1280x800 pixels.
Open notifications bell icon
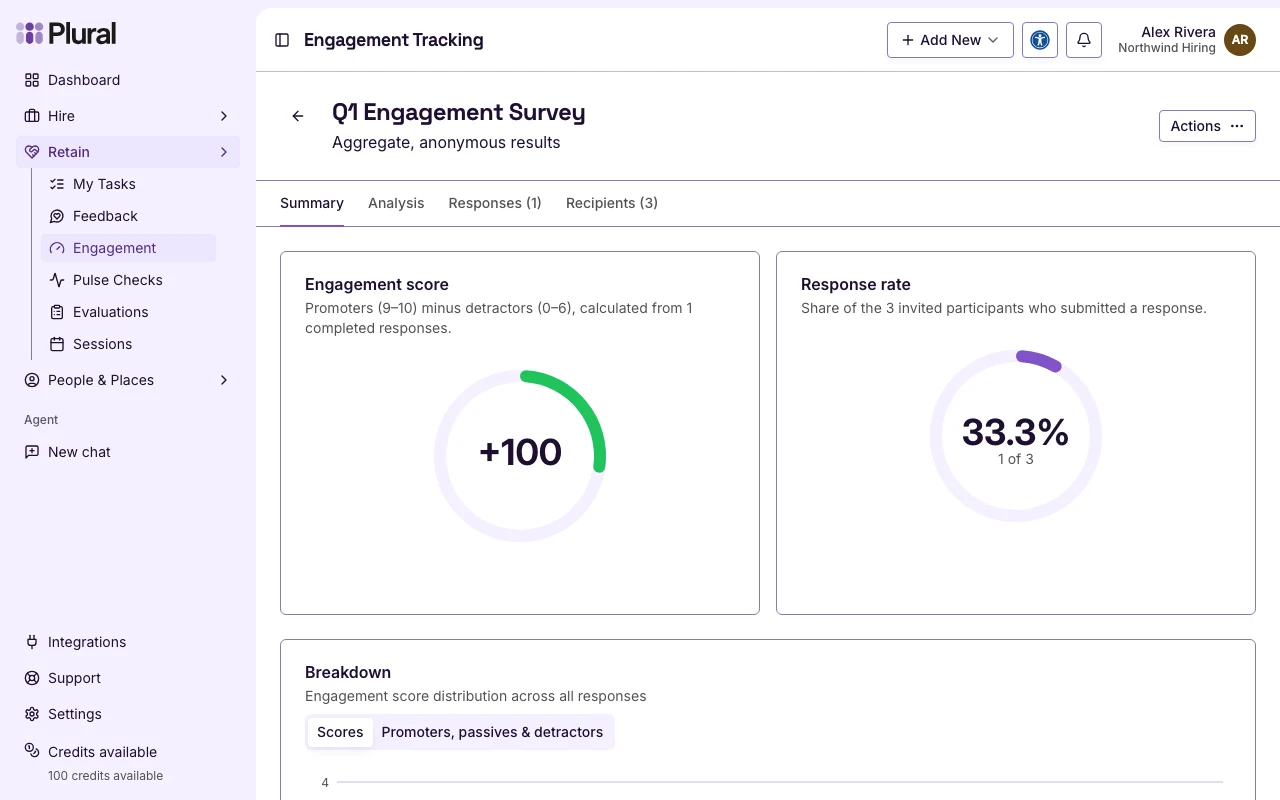pos(1084,40)
